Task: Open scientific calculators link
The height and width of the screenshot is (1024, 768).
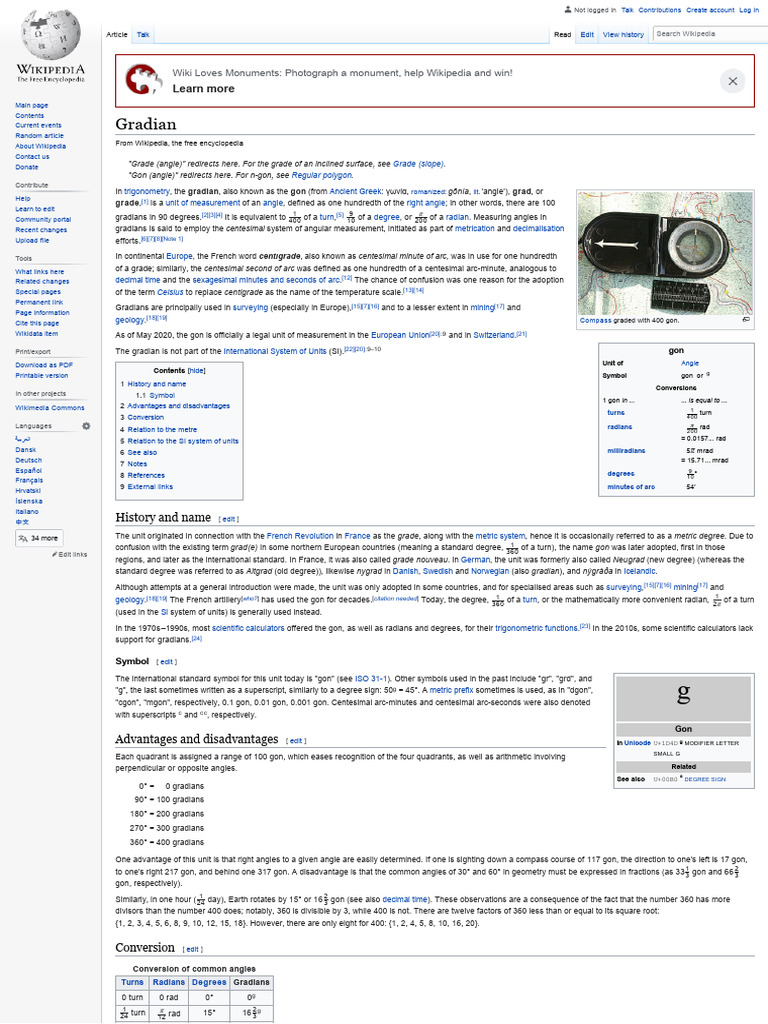Action: 248,628
